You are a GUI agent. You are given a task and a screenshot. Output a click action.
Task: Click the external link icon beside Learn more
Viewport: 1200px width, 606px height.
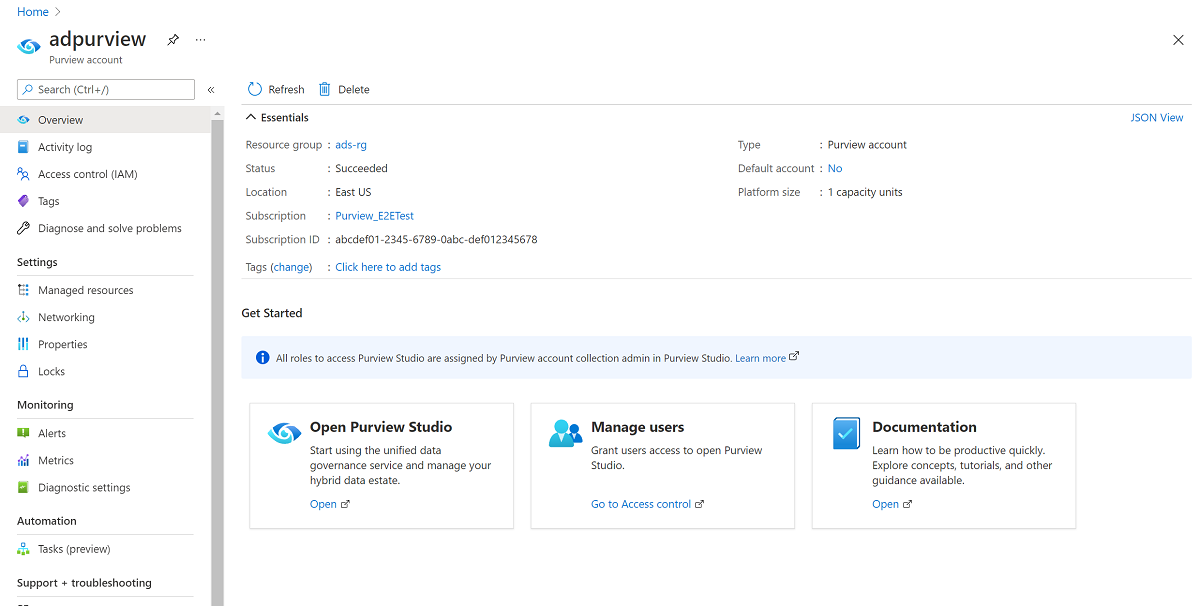click(x=794, y=357)
